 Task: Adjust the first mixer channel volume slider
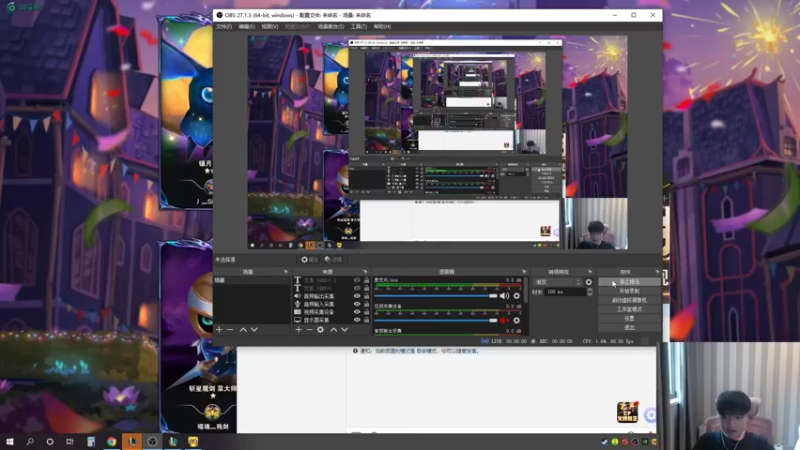pos(436,296)
